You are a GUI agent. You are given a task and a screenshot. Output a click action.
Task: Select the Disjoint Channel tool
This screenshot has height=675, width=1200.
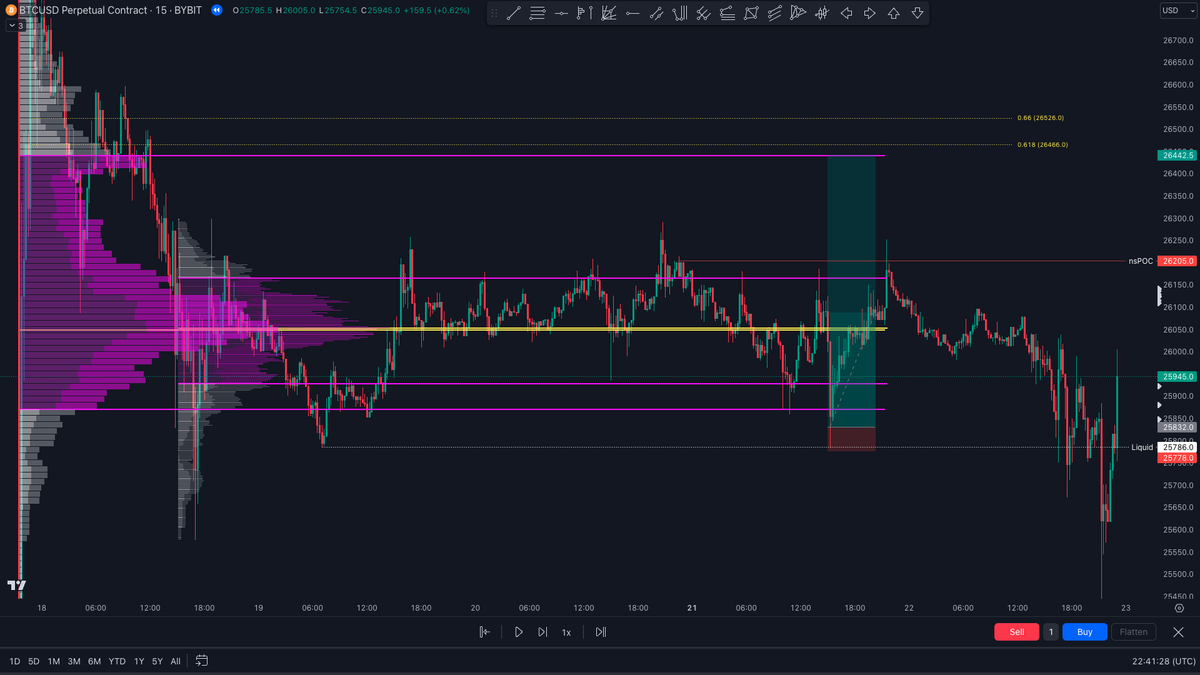[x=774, y=13]
